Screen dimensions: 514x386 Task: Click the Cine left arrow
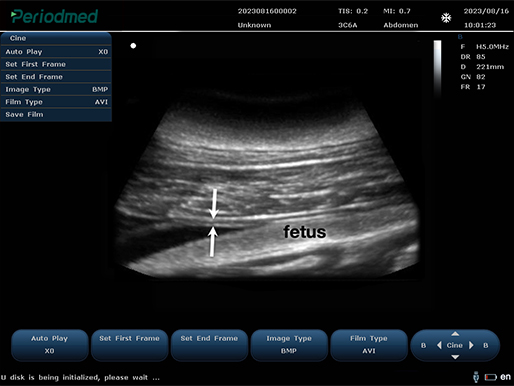tap(439, 345)
